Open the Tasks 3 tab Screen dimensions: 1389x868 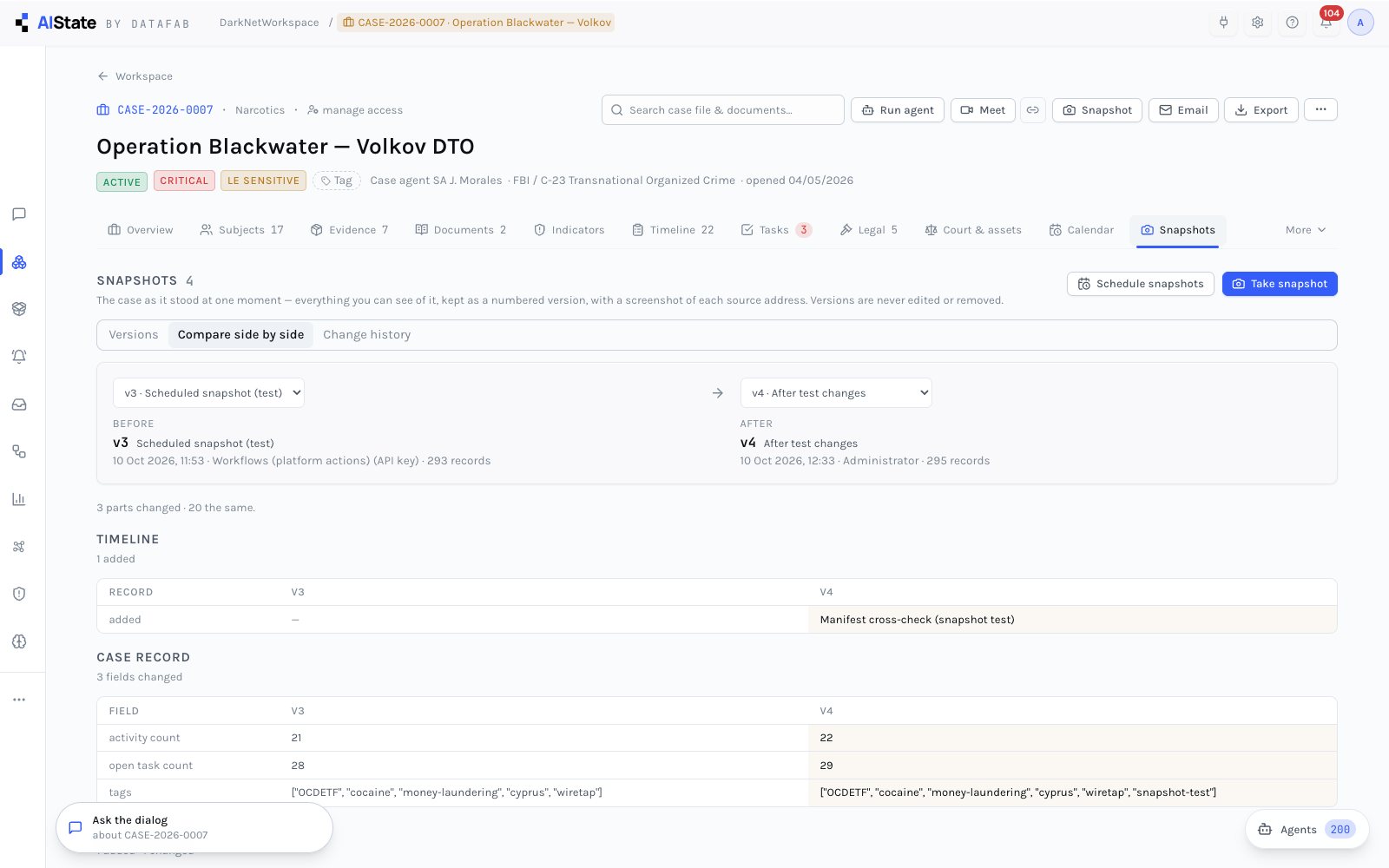coord(777,230)
